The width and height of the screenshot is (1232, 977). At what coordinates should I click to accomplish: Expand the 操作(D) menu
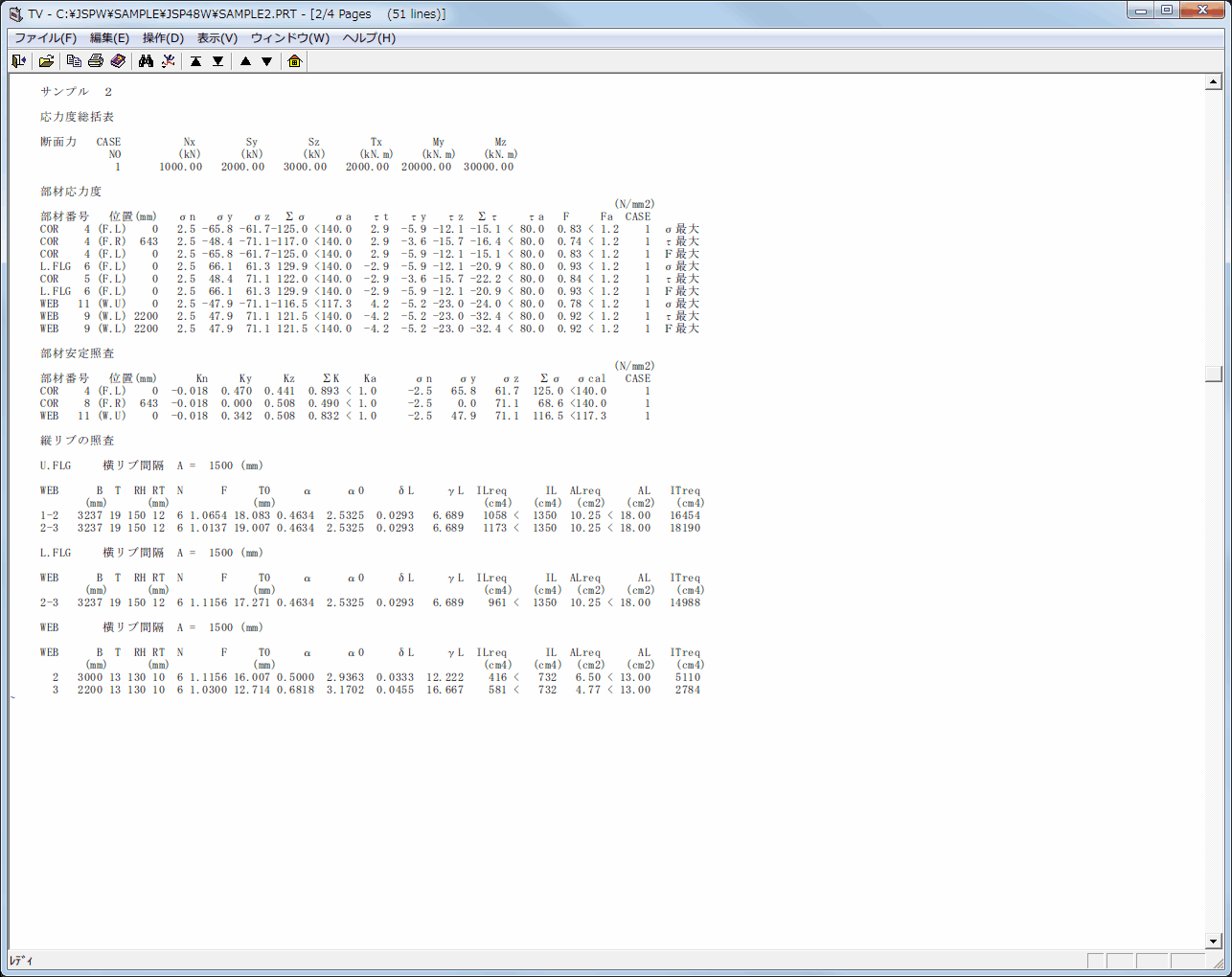pos(163,38)
